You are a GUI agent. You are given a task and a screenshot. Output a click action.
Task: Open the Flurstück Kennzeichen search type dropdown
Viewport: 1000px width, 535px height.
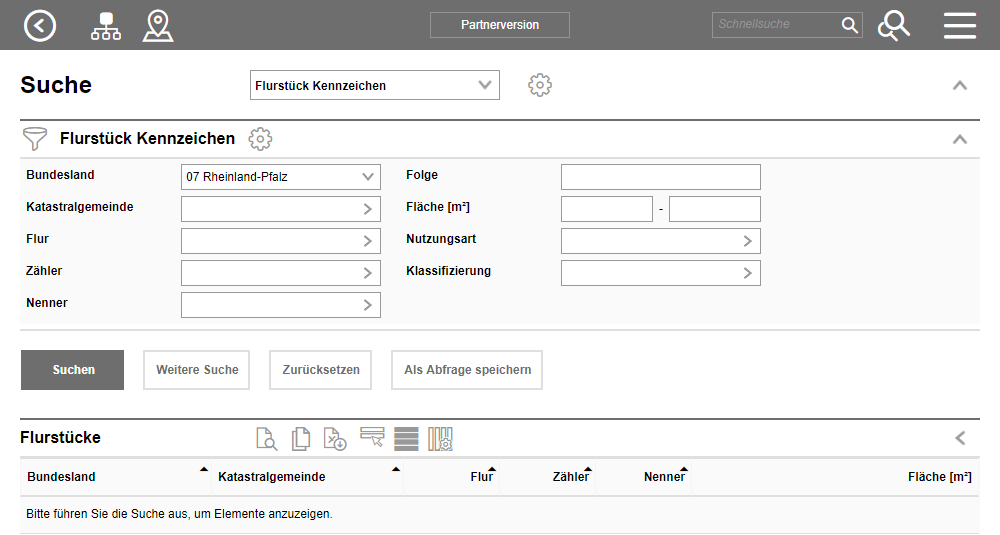[374, 86]
